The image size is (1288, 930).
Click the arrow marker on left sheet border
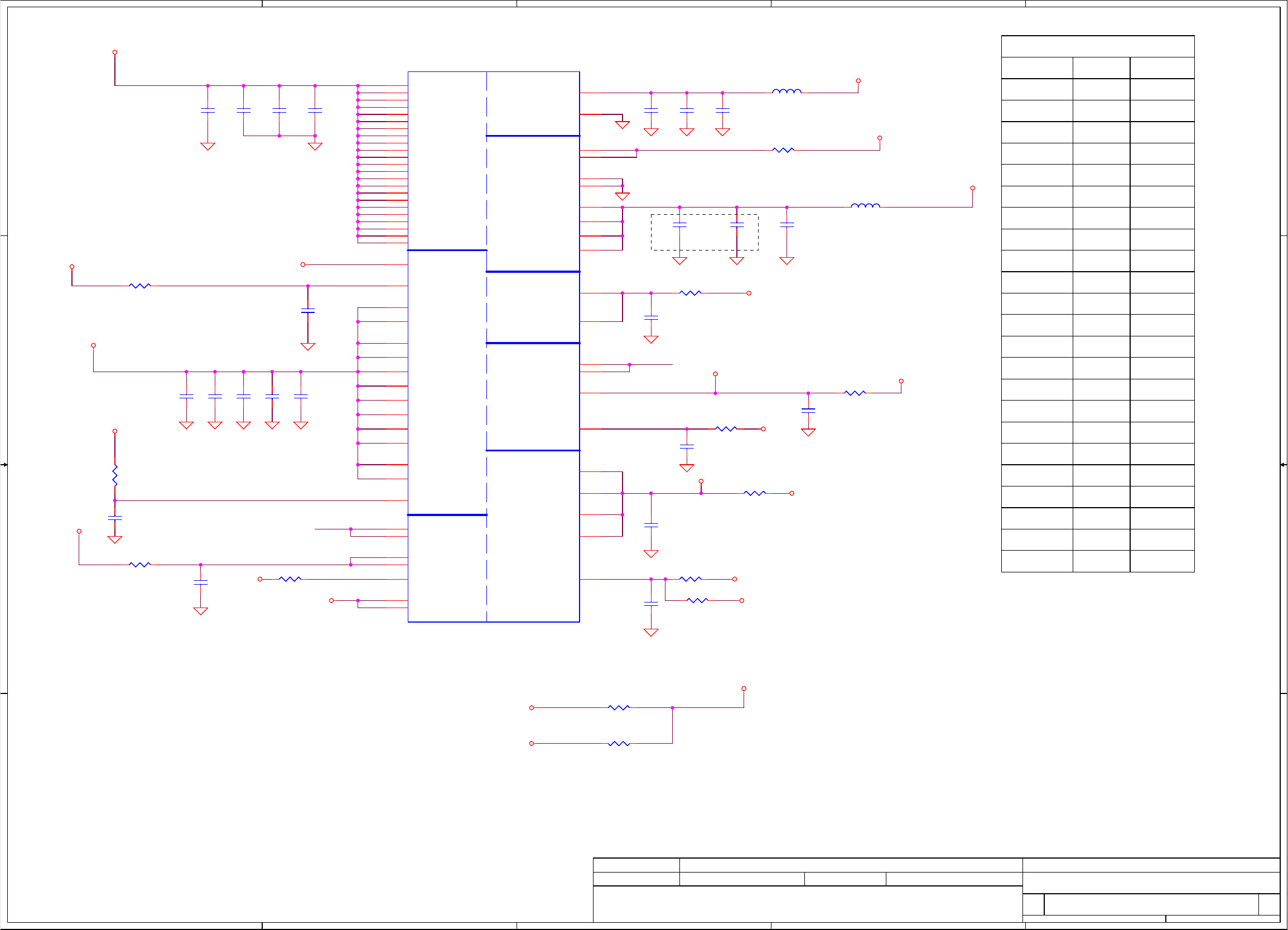4,465
